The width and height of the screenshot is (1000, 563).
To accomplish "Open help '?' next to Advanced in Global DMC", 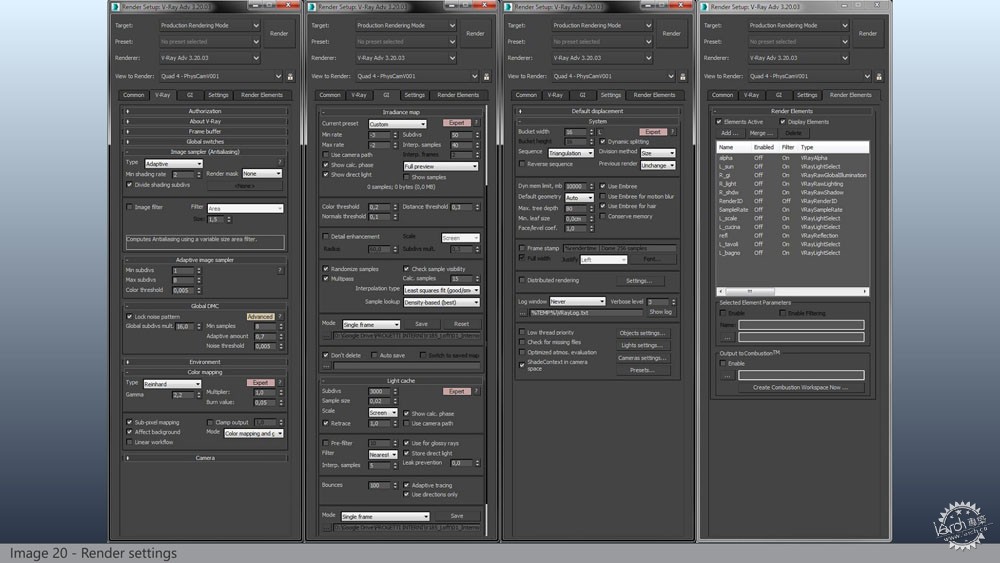I will [280, 316].
